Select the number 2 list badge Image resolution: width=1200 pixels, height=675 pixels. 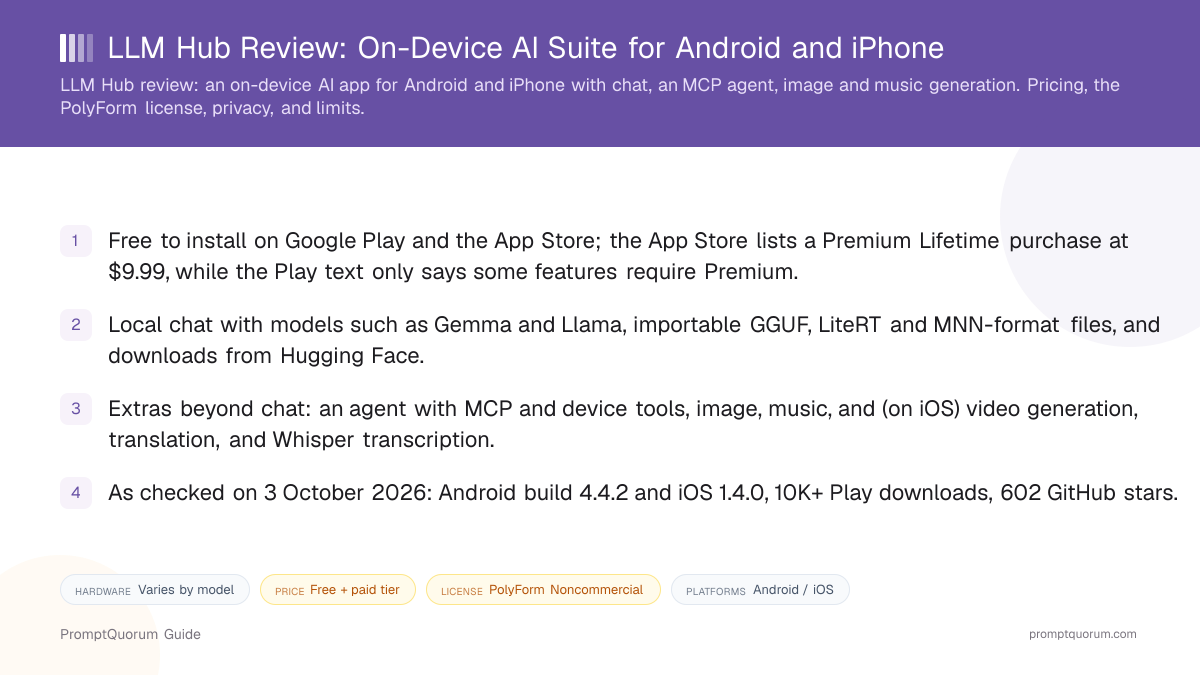tap(76, 325)
